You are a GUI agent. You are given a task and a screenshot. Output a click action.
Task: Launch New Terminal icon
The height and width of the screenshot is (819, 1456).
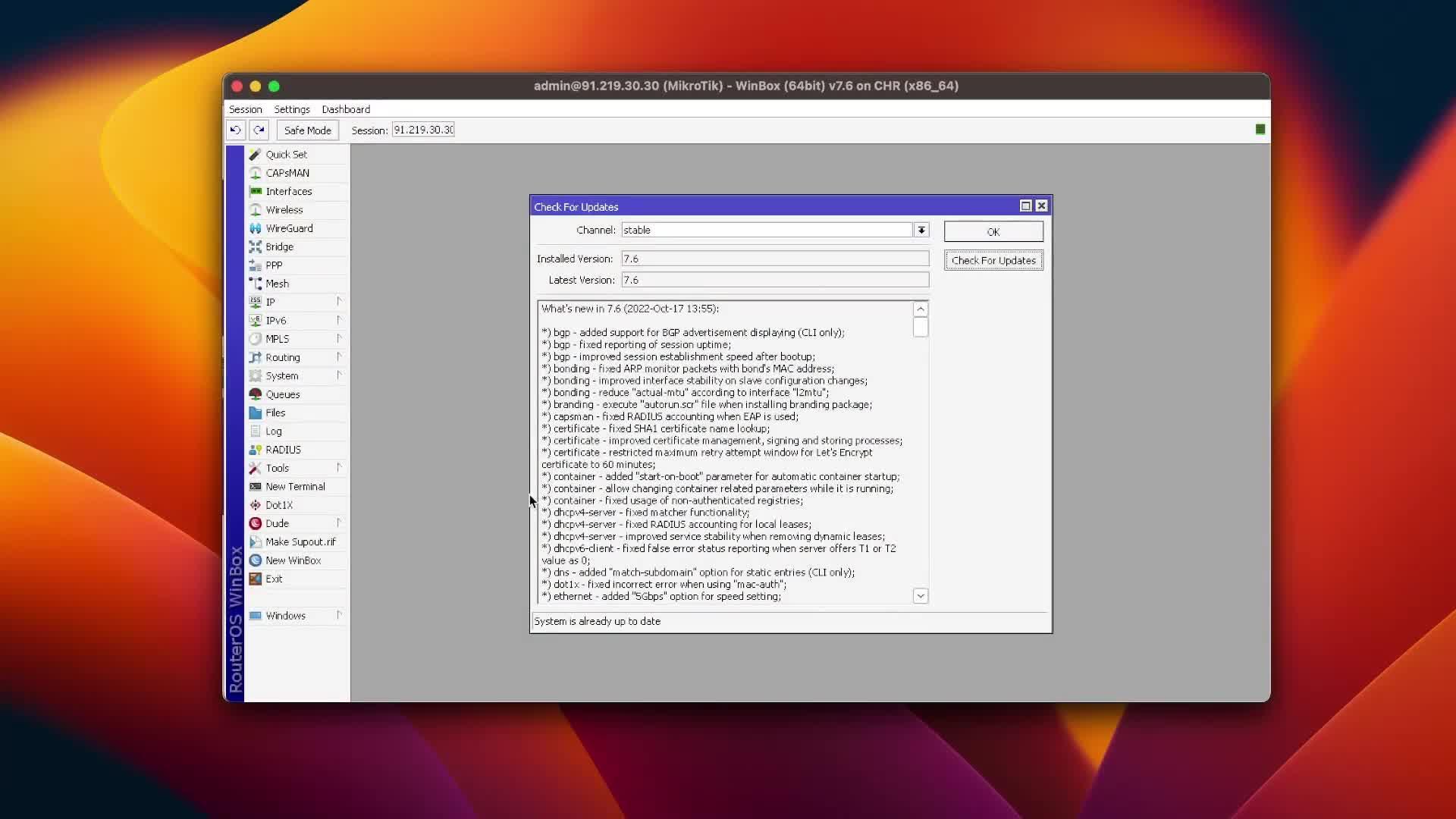(255, 487)
